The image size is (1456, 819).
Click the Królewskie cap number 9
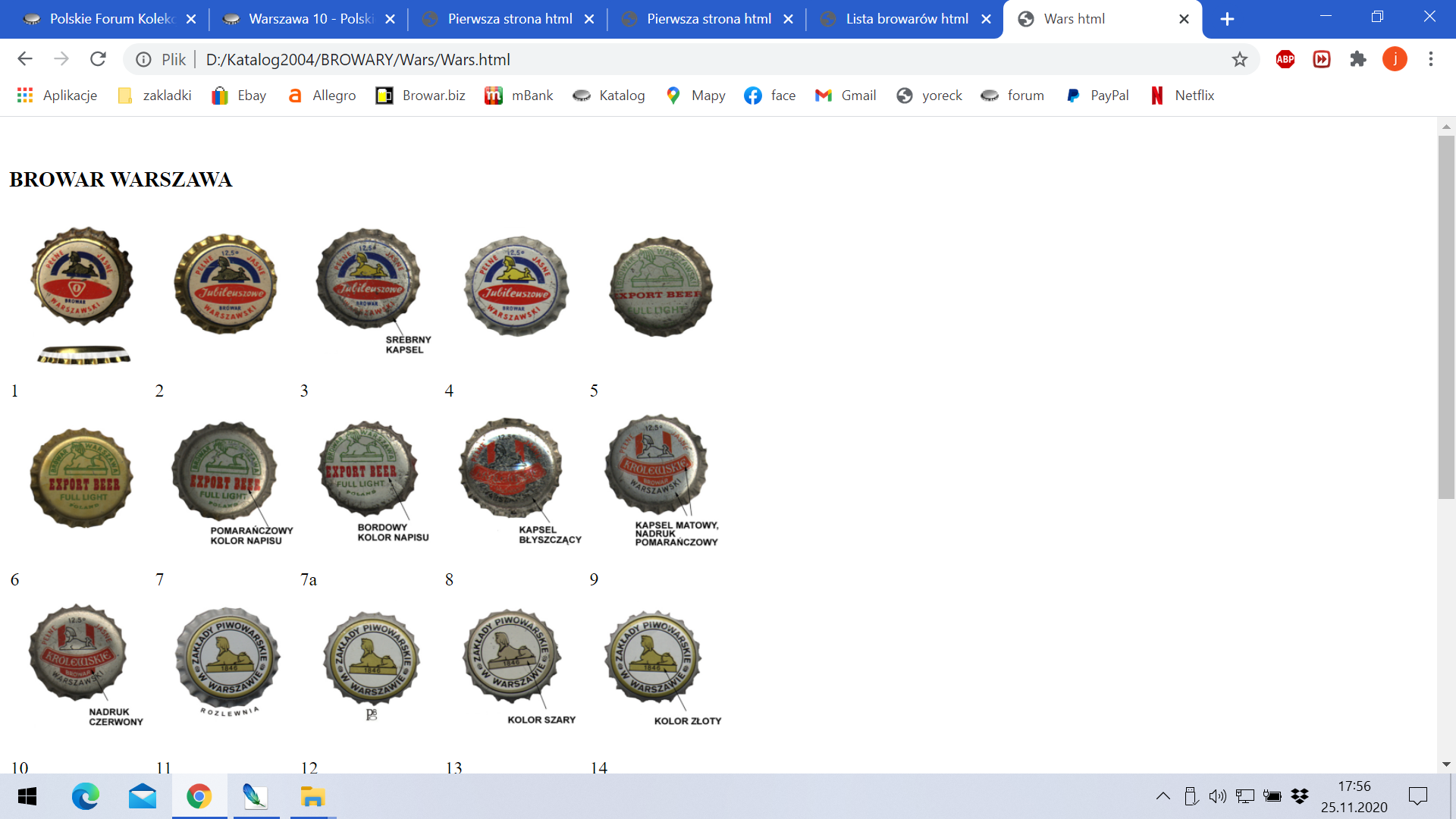coord(657,464)
